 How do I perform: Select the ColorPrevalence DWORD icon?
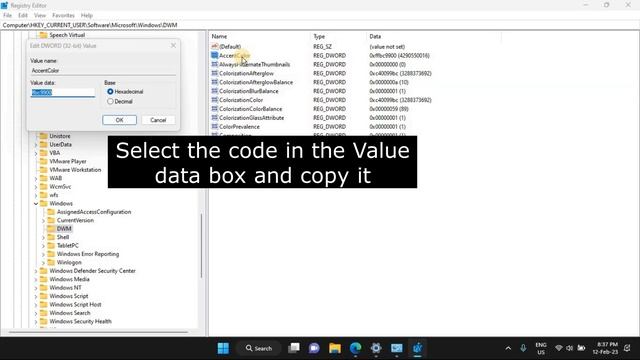[215, 127]
